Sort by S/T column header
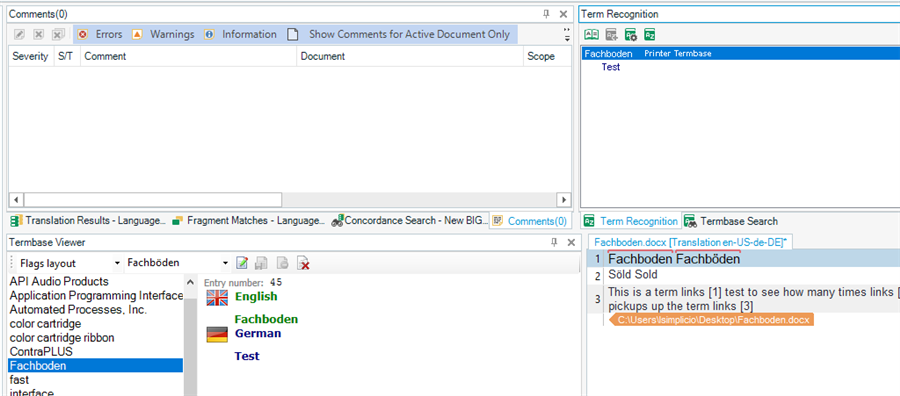Image resolution: width=900 pixels, height=396 pixels. click(66, 56)
